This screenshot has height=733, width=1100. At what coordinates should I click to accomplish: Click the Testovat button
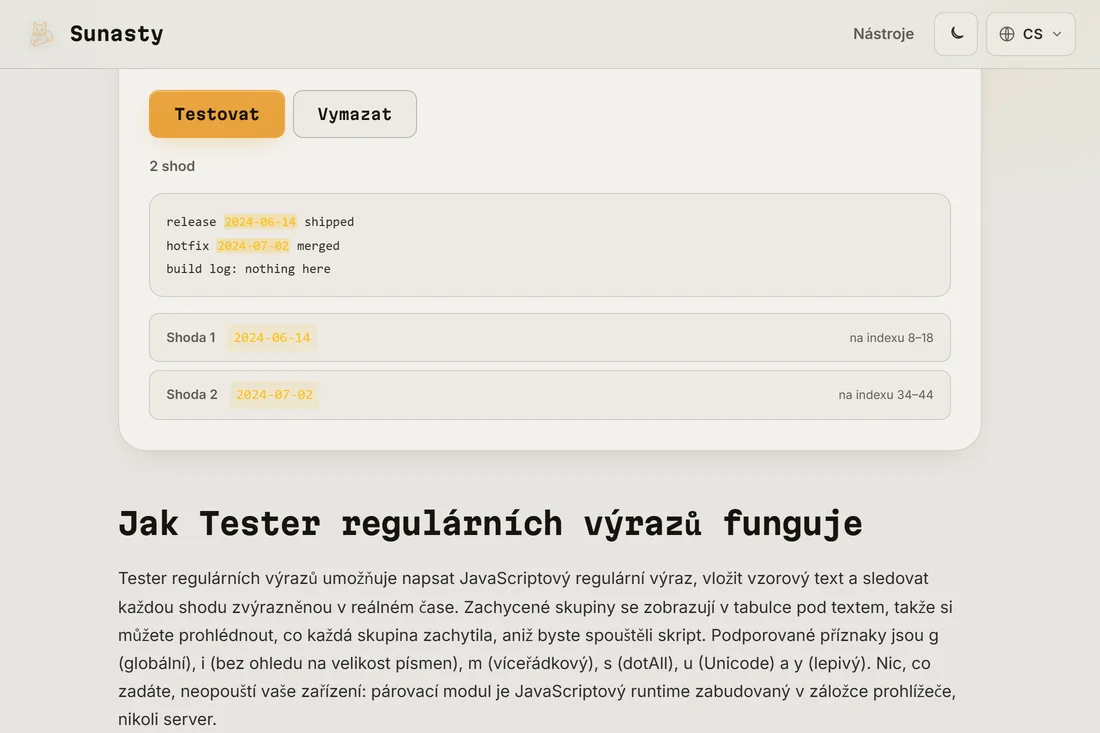(217, 114)
